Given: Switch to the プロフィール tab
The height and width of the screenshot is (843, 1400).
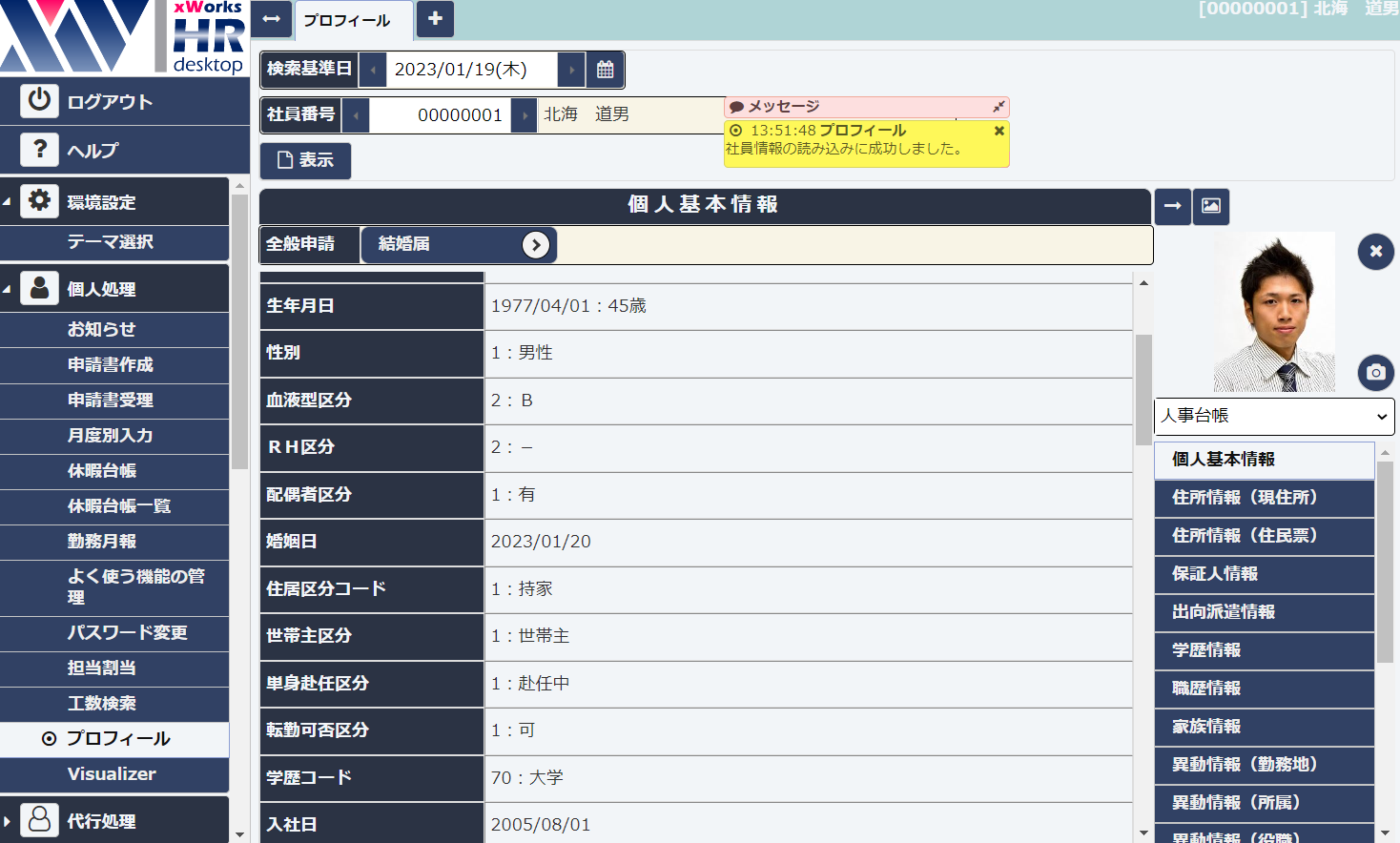Looking at the screenshot, I should click(347, 20).
